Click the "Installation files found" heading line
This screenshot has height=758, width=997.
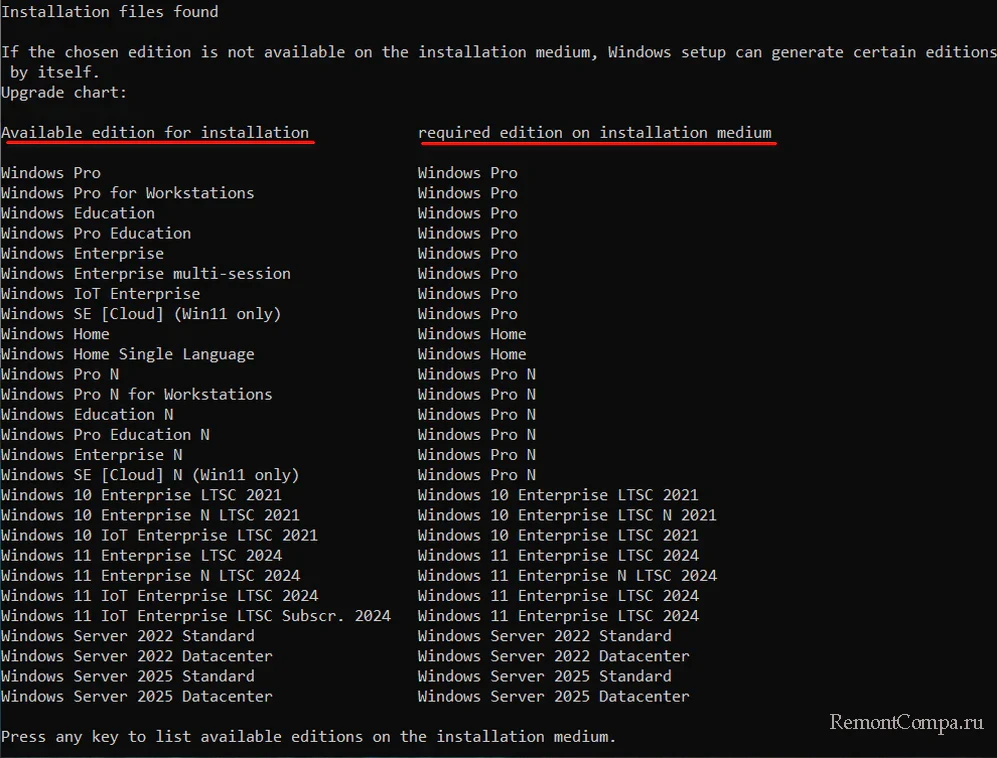pyautogui.click(x=110, y=12)
